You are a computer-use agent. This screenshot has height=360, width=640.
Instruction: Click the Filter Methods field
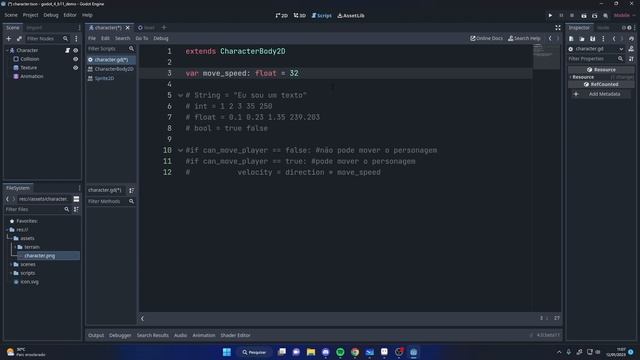(111, 201)
